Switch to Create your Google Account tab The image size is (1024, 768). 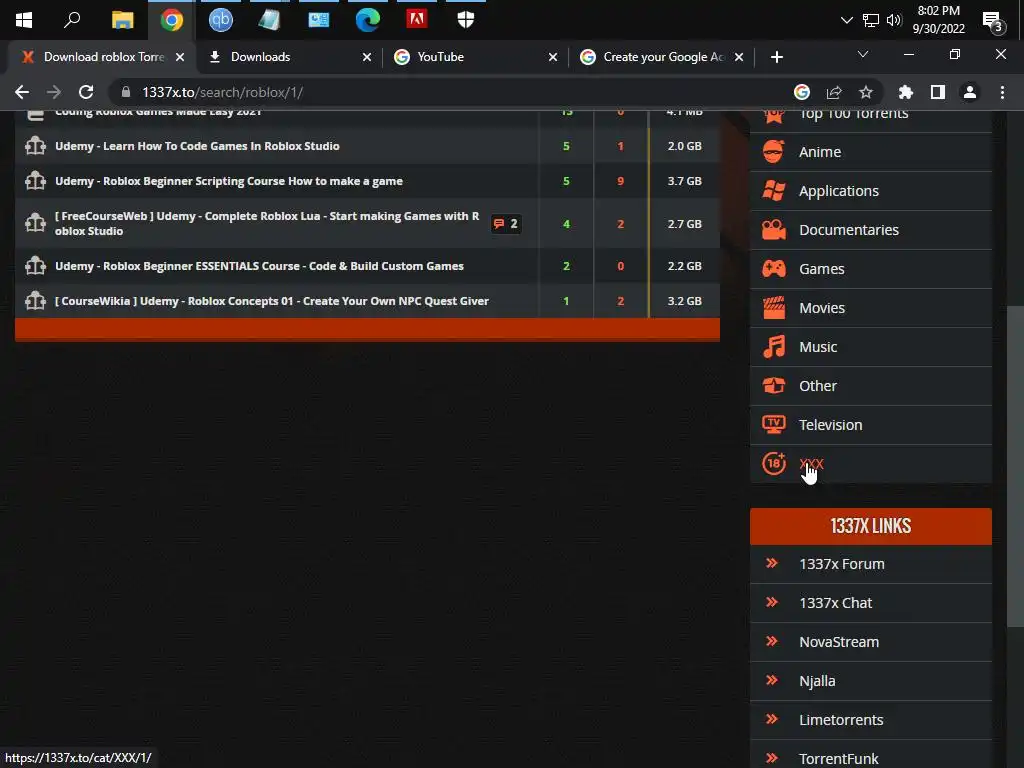click(663, 57)
